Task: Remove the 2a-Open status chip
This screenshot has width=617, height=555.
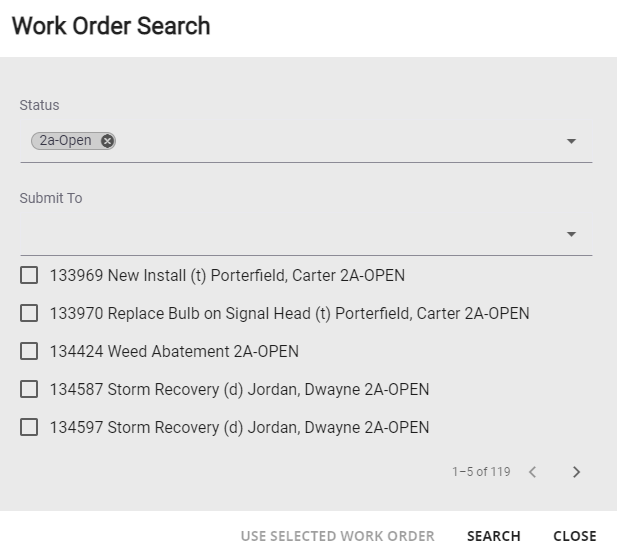Action: pos(107,141)
